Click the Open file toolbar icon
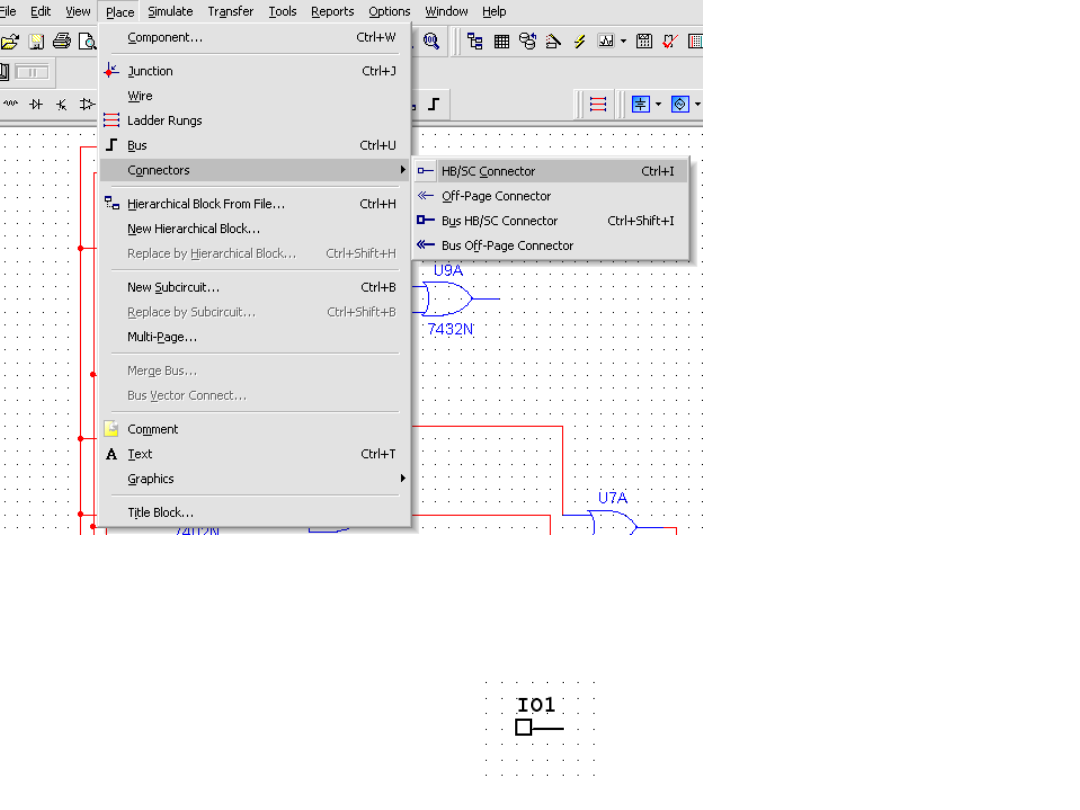 point(9,41)
